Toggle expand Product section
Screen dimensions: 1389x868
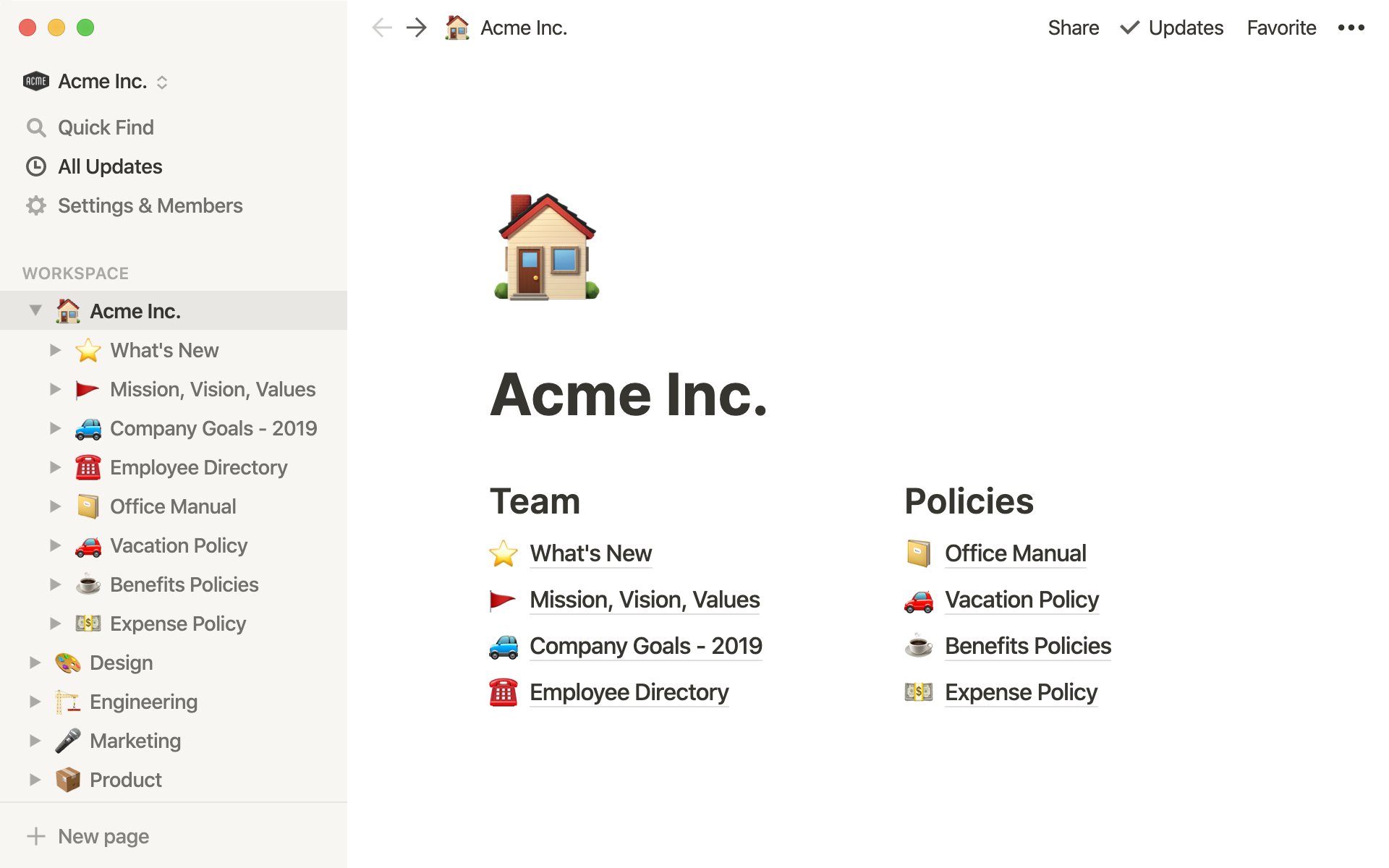tap(34, 779)
